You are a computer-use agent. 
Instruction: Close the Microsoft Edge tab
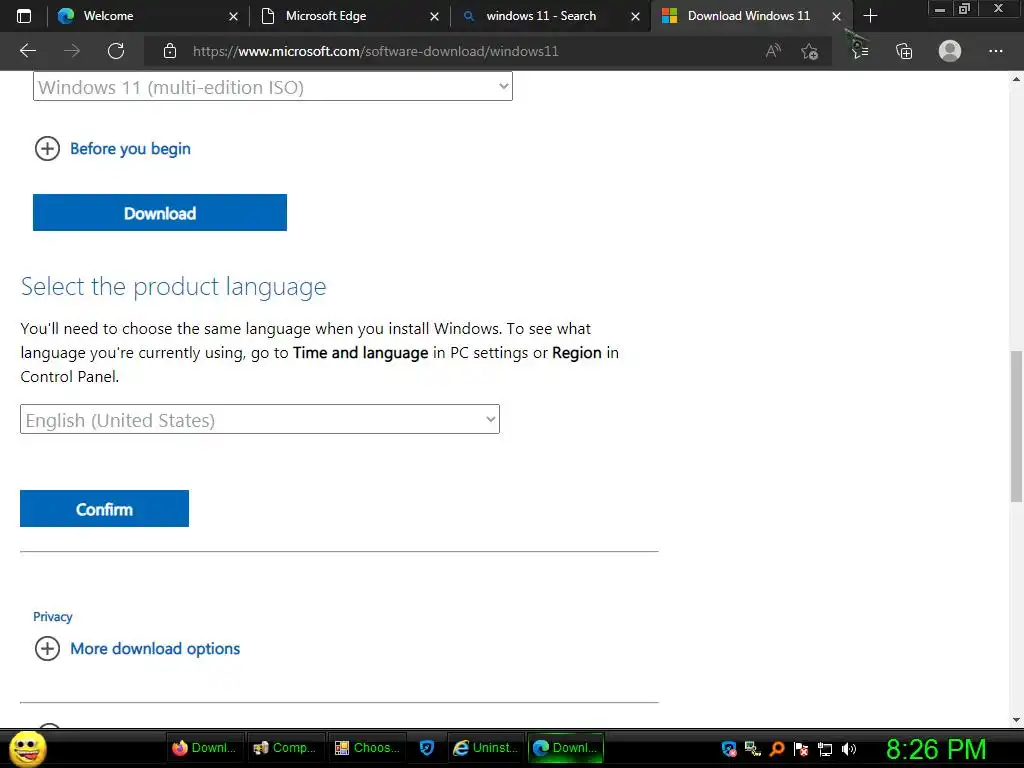coord(434,17)
